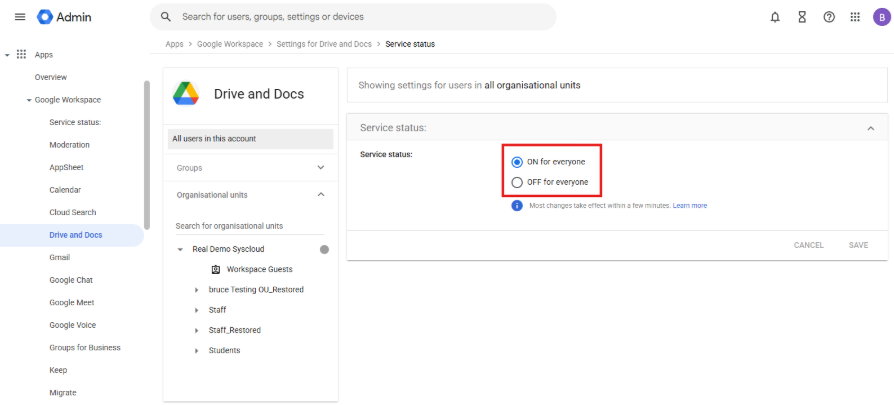Expand the Groups section chevron
Screen dimensions: 894x405
coord(321,168)
